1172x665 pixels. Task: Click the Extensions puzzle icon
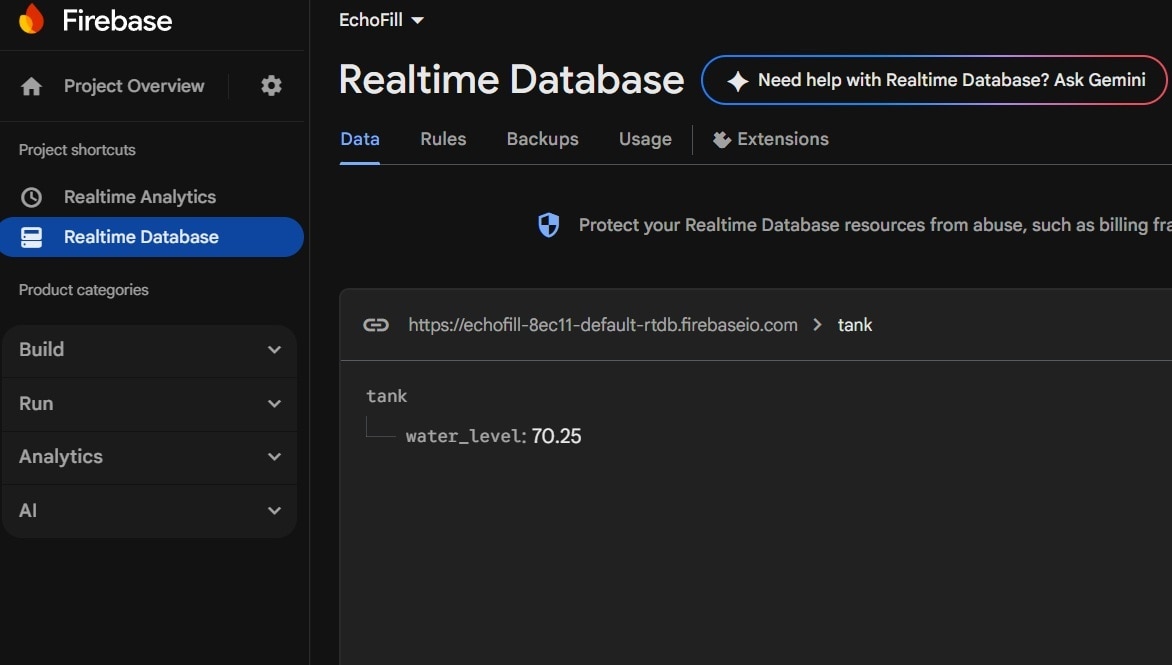coord(721,140)
